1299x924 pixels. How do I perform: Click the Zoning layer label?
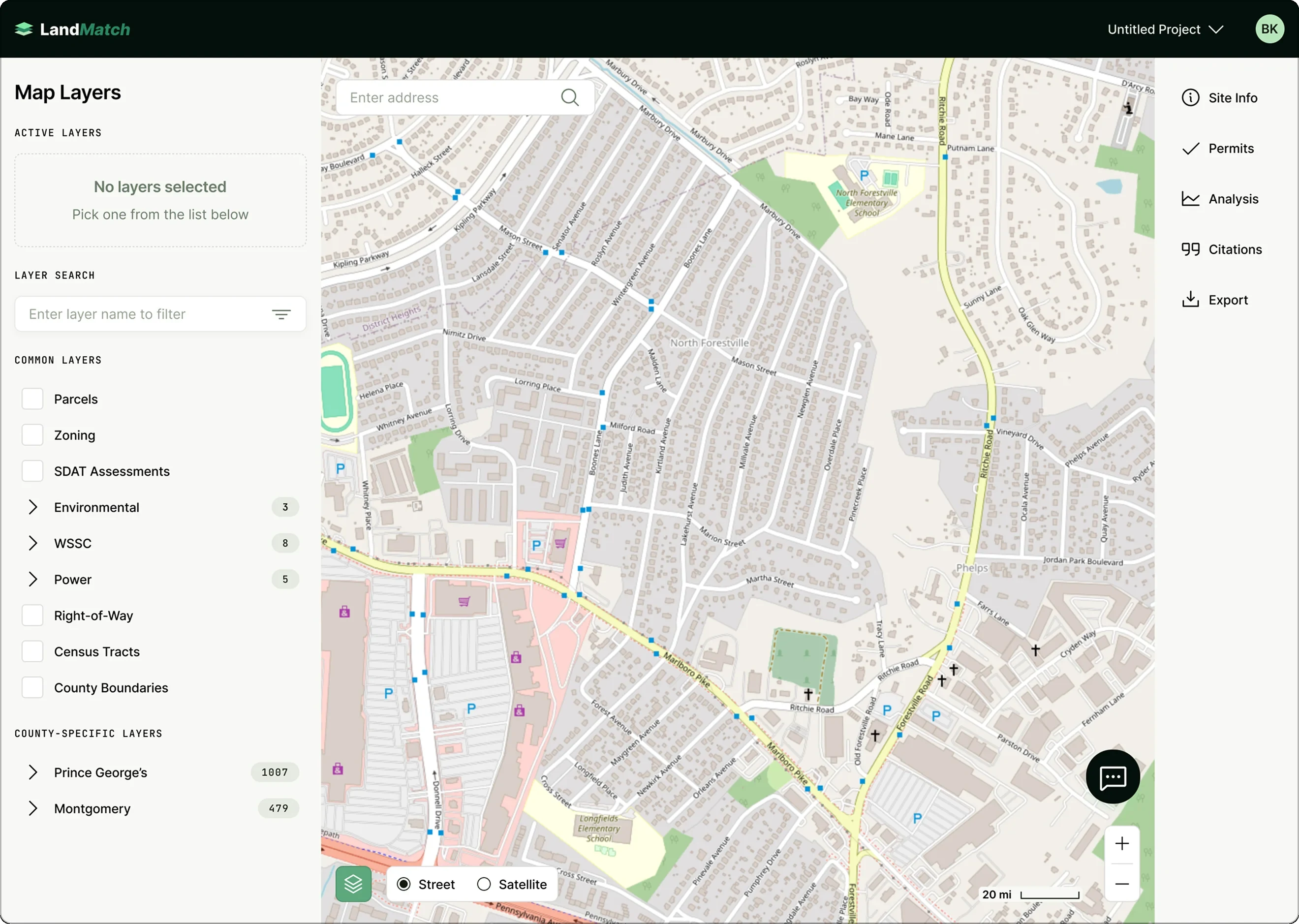(x=74, y=435)
